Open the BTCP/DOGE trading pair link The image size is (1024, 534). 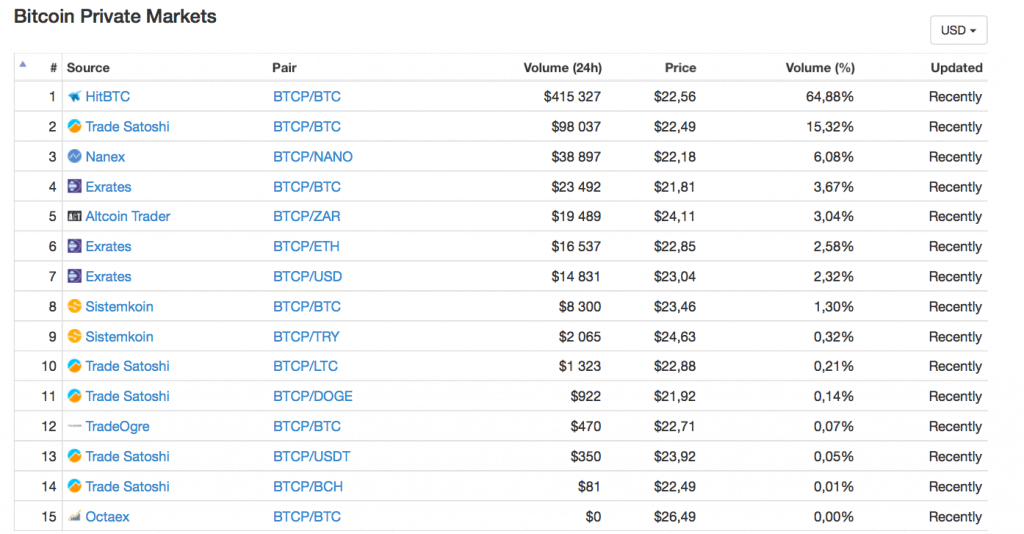point(312,397)
